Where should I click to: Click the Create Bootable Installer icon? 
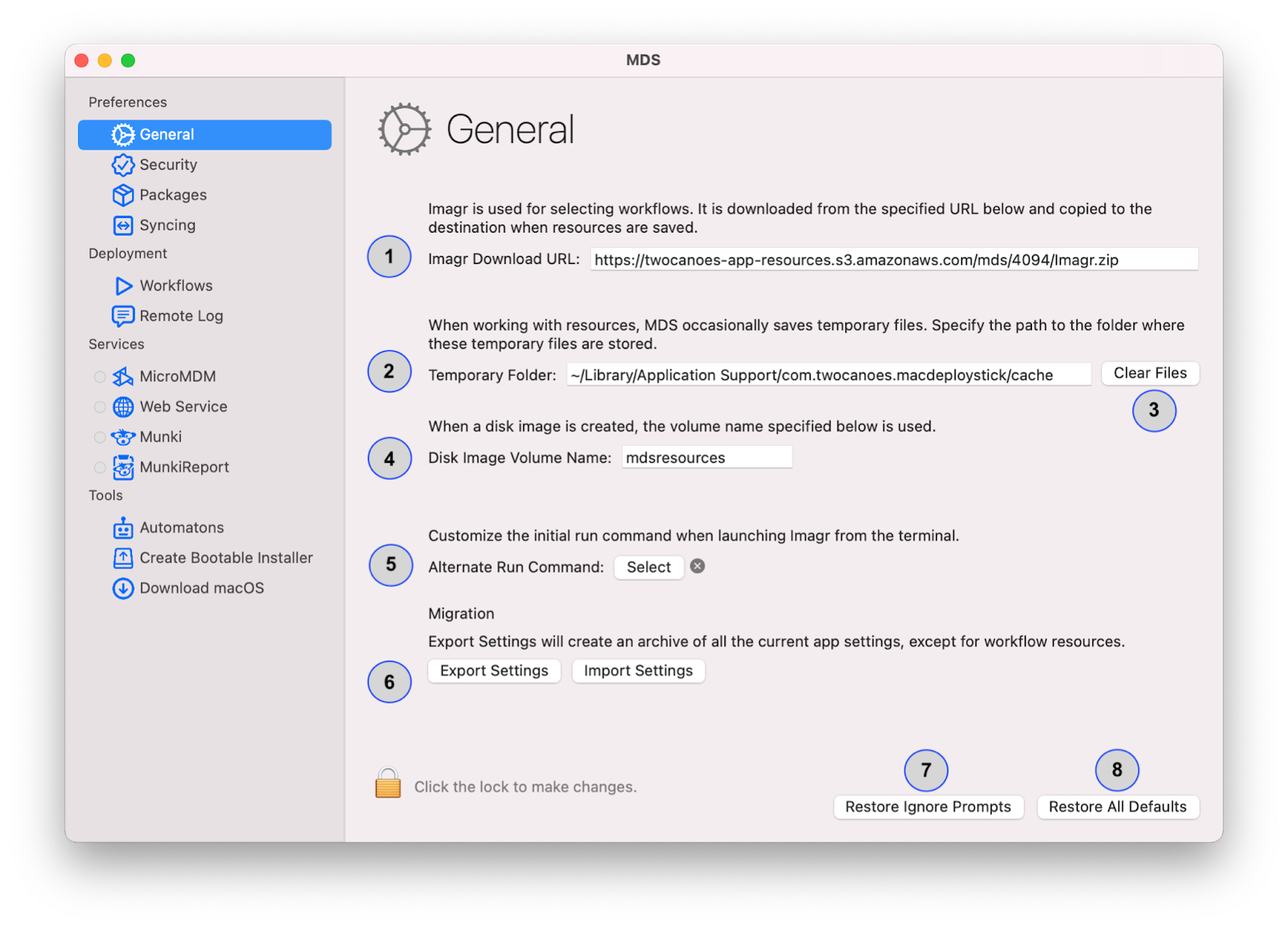[123, 558]
